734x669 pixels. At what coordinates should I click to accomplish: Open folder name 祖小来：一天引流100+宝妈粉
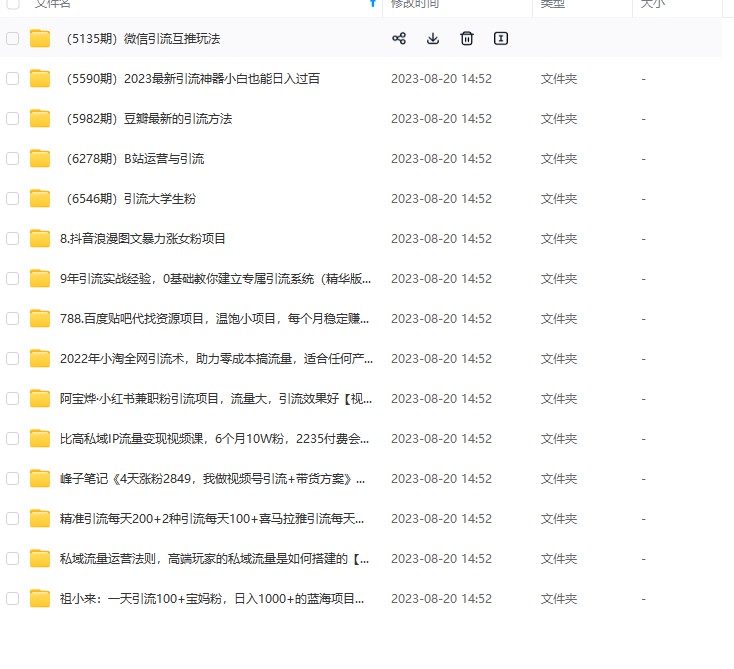click(x=212, y=599)
